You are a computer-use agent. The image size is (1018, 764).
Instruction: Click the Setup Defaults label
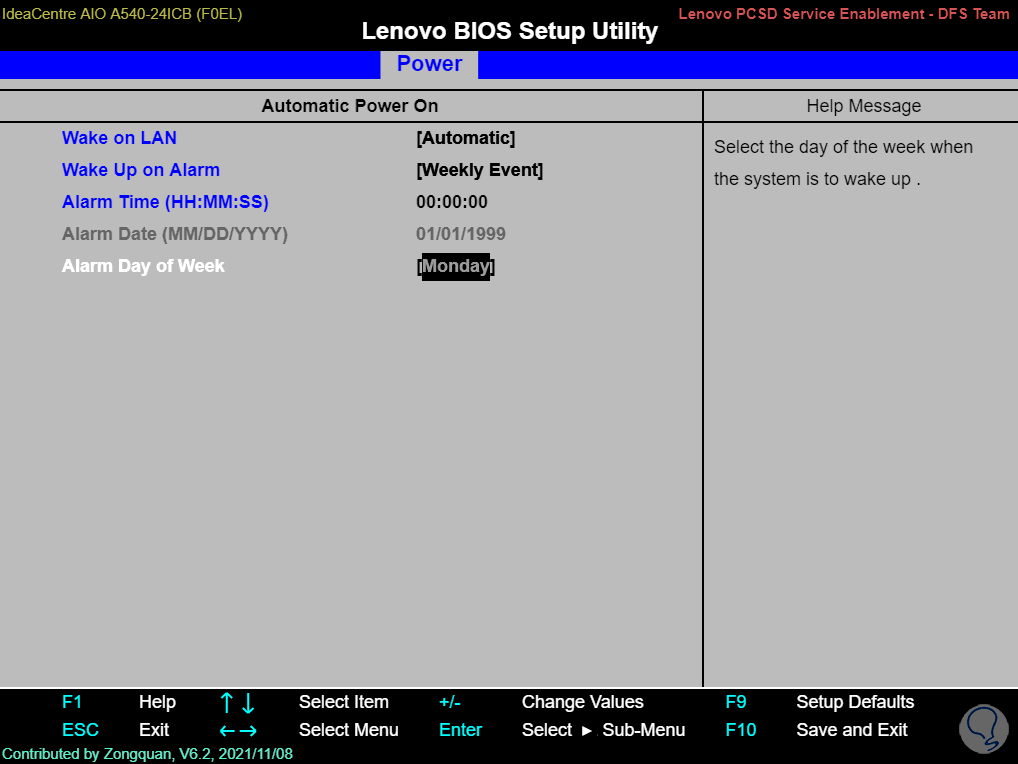855,702
